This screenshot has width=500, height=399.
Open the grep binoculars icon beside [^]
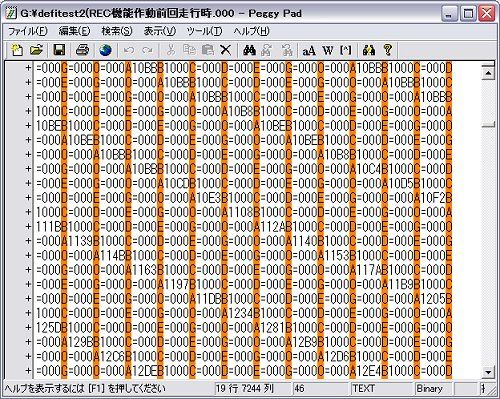(369, 50)
